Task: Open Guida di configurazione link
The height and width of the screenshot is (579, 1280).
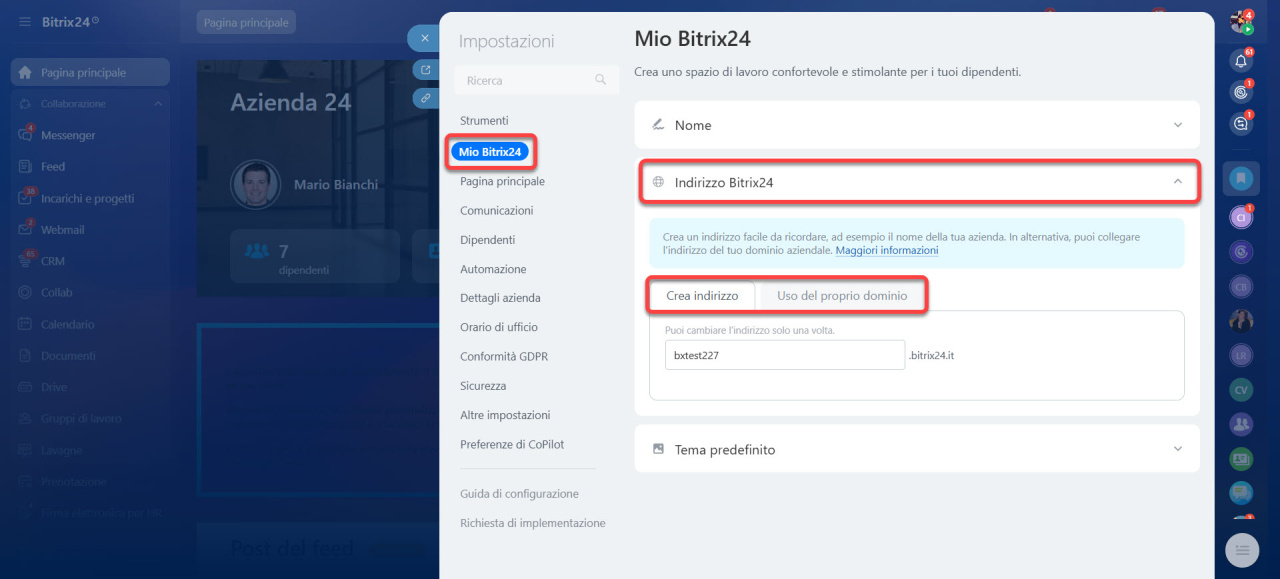Action: click(x=519, y=494)
